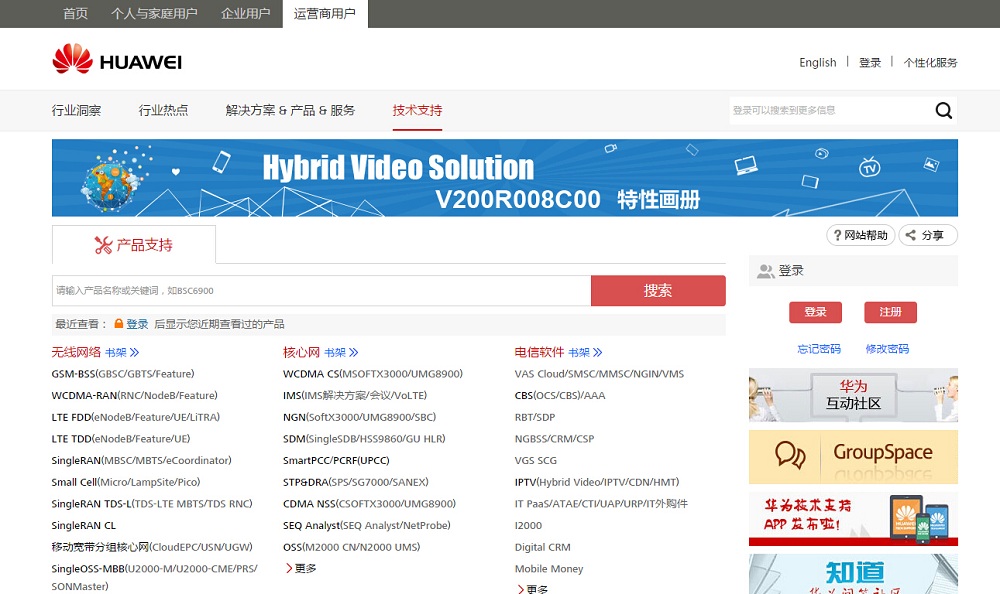The width and height of the screenshot is (1000, 594).
Task: Expand 更多 under 核心网 list
Action: 300,568
